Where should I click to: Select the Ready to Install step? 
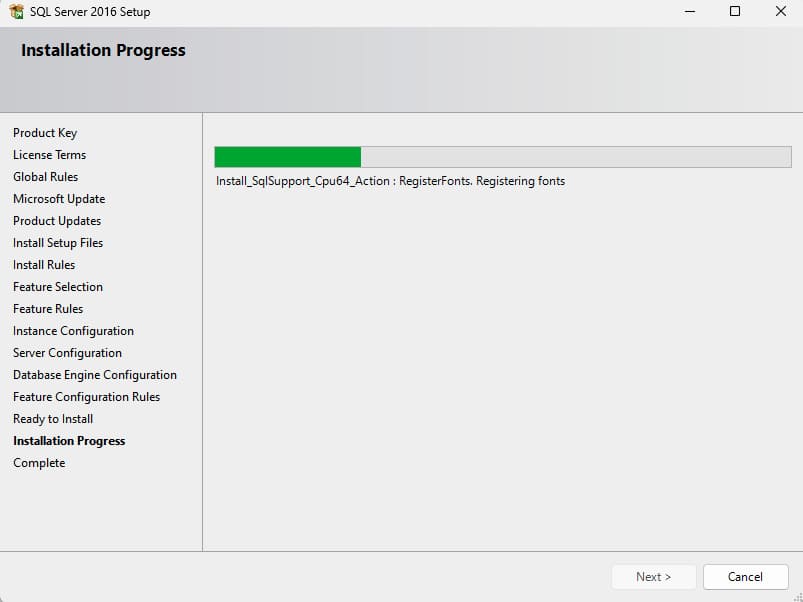[53, 419]
